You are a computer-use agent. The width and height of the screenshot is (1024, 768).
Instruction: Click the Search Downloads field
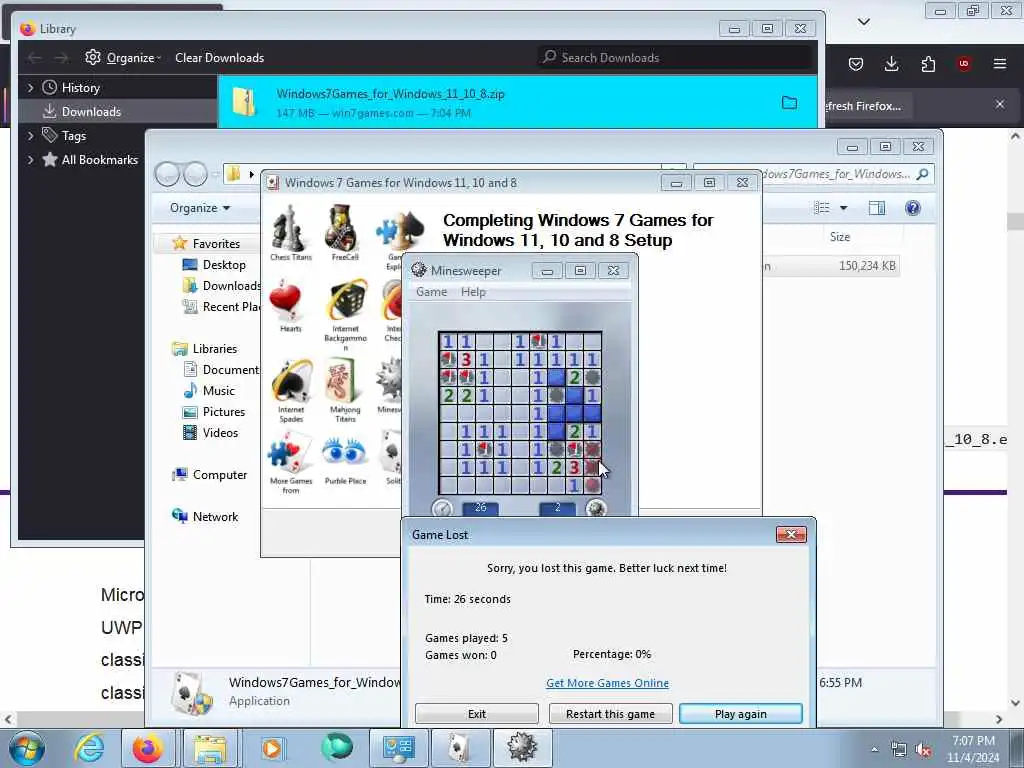[675, 57]
